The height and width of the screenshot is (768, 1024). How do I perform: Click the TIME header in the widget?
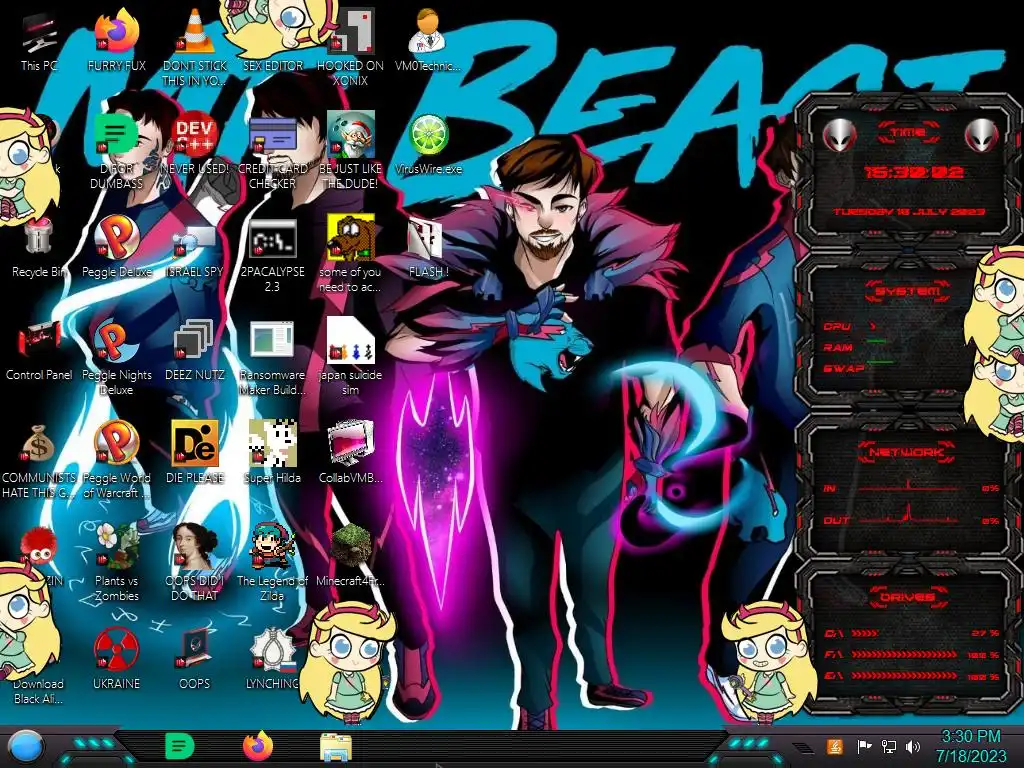[908, 133]
